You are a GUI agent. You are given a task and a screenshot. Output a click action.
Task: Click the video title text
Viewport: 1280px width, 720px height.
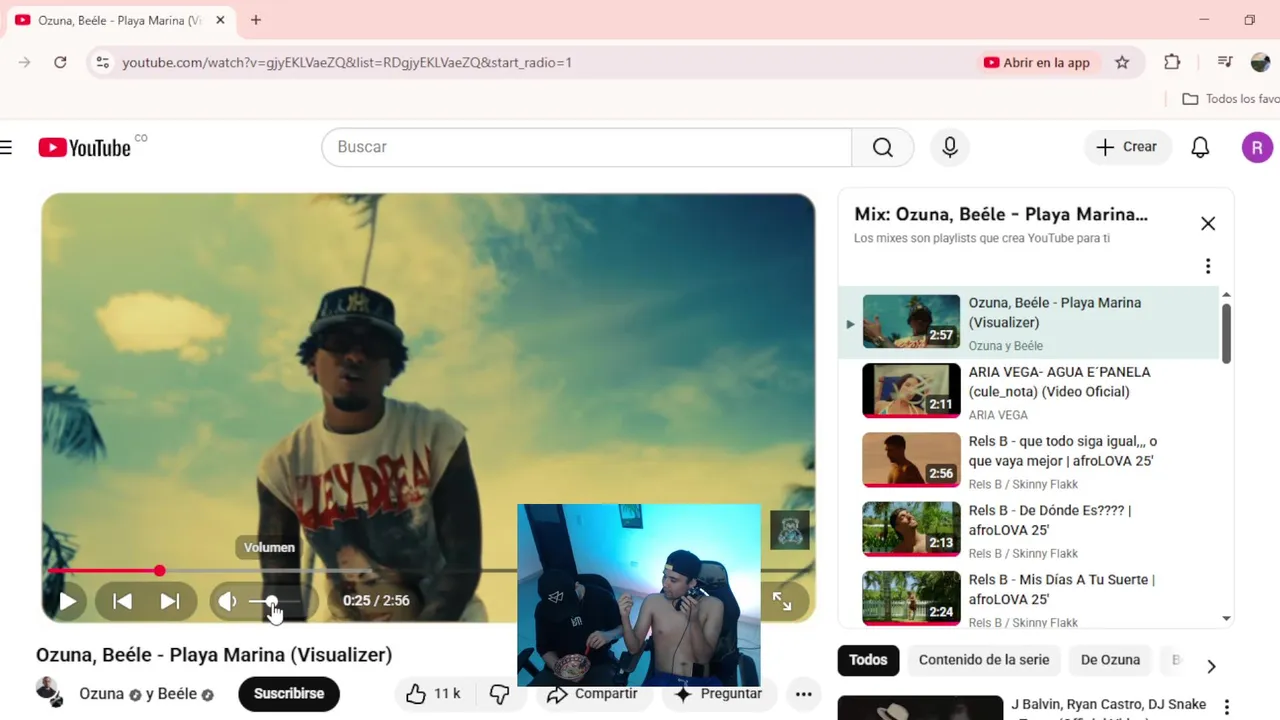(x=214, y=655)
